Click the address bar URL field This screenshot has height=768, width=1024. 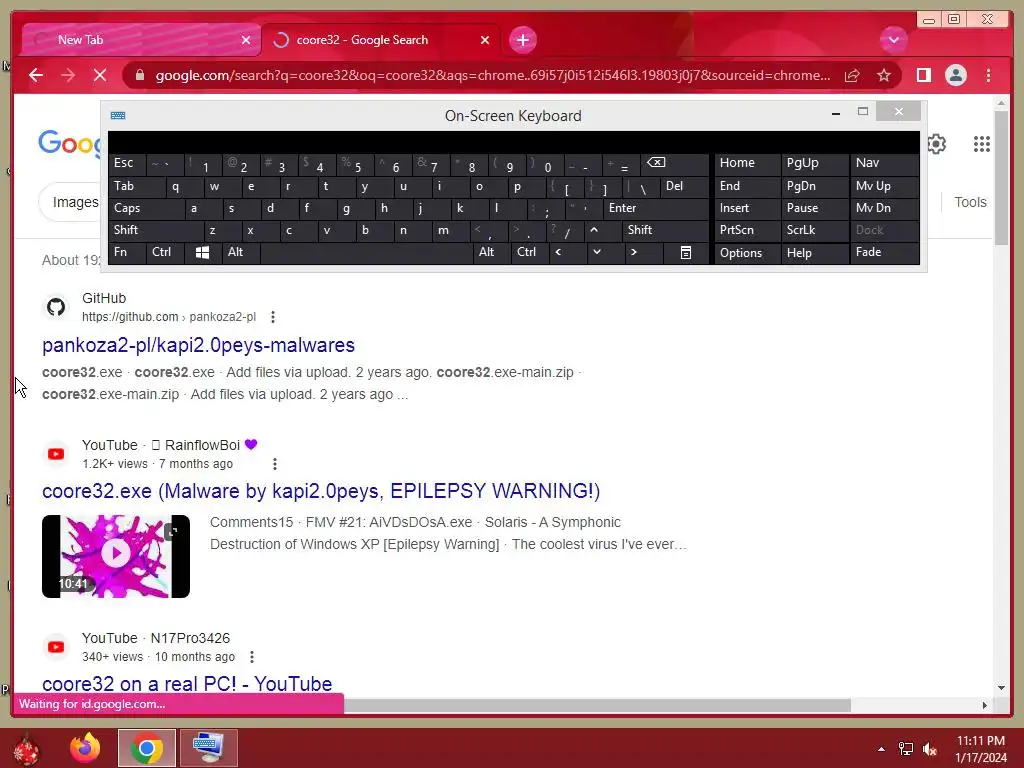point(493,75)
